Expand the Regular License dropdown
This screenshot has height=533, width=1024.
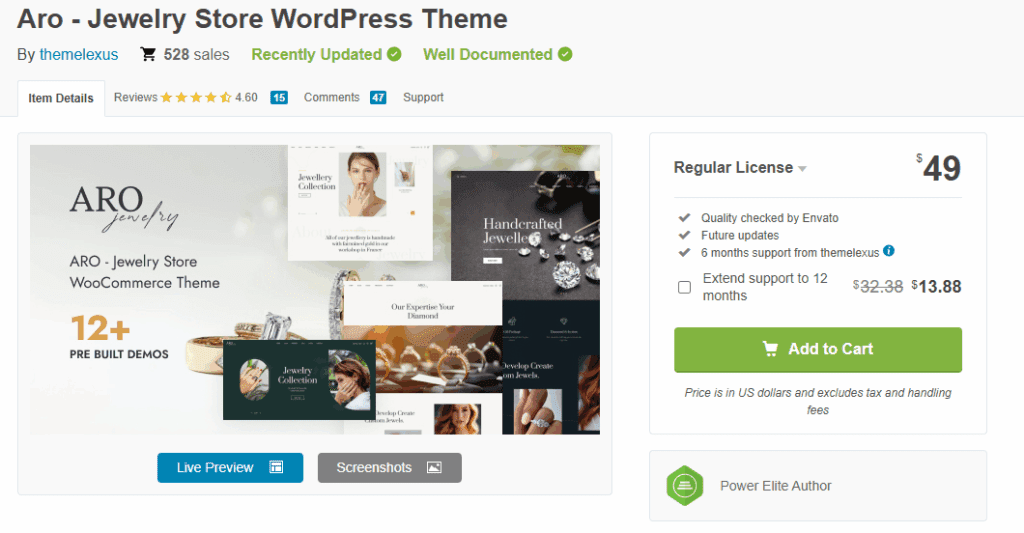[x=740, y=168]
